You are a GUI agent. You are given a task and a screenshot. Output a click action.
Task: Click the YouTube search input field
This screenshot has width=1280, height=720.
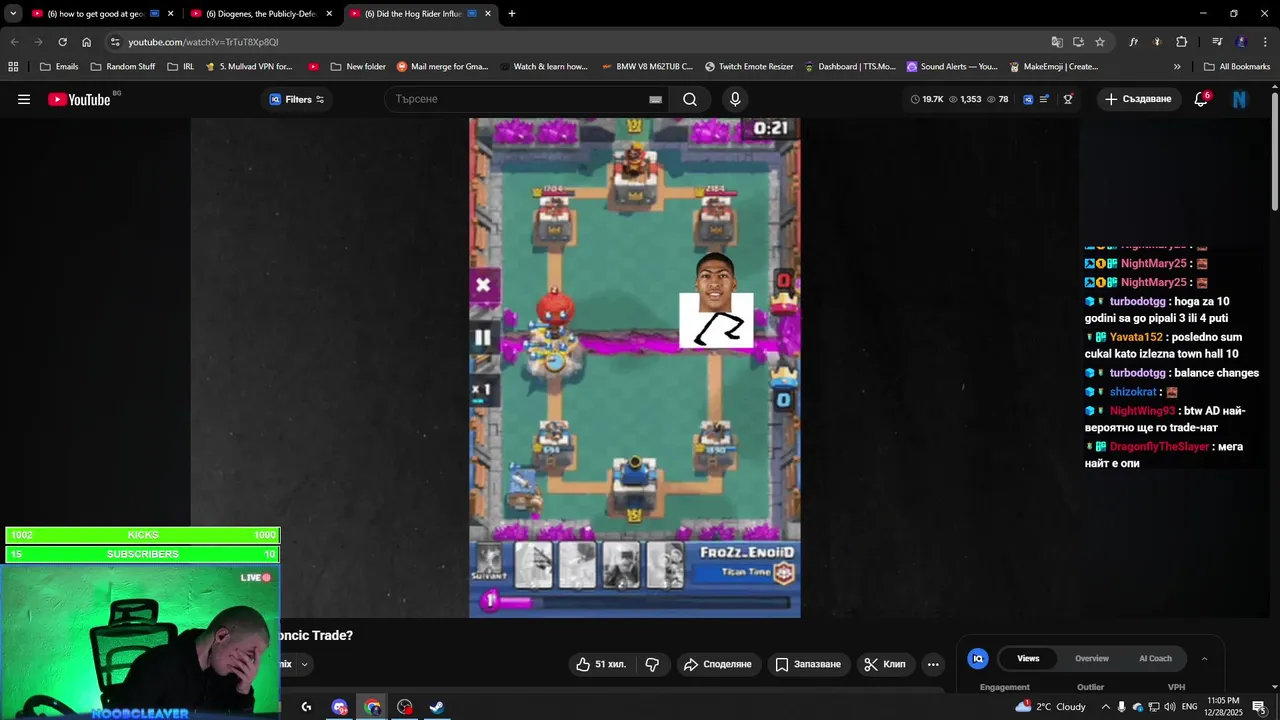pyautogui.click(x=515, y=99)
